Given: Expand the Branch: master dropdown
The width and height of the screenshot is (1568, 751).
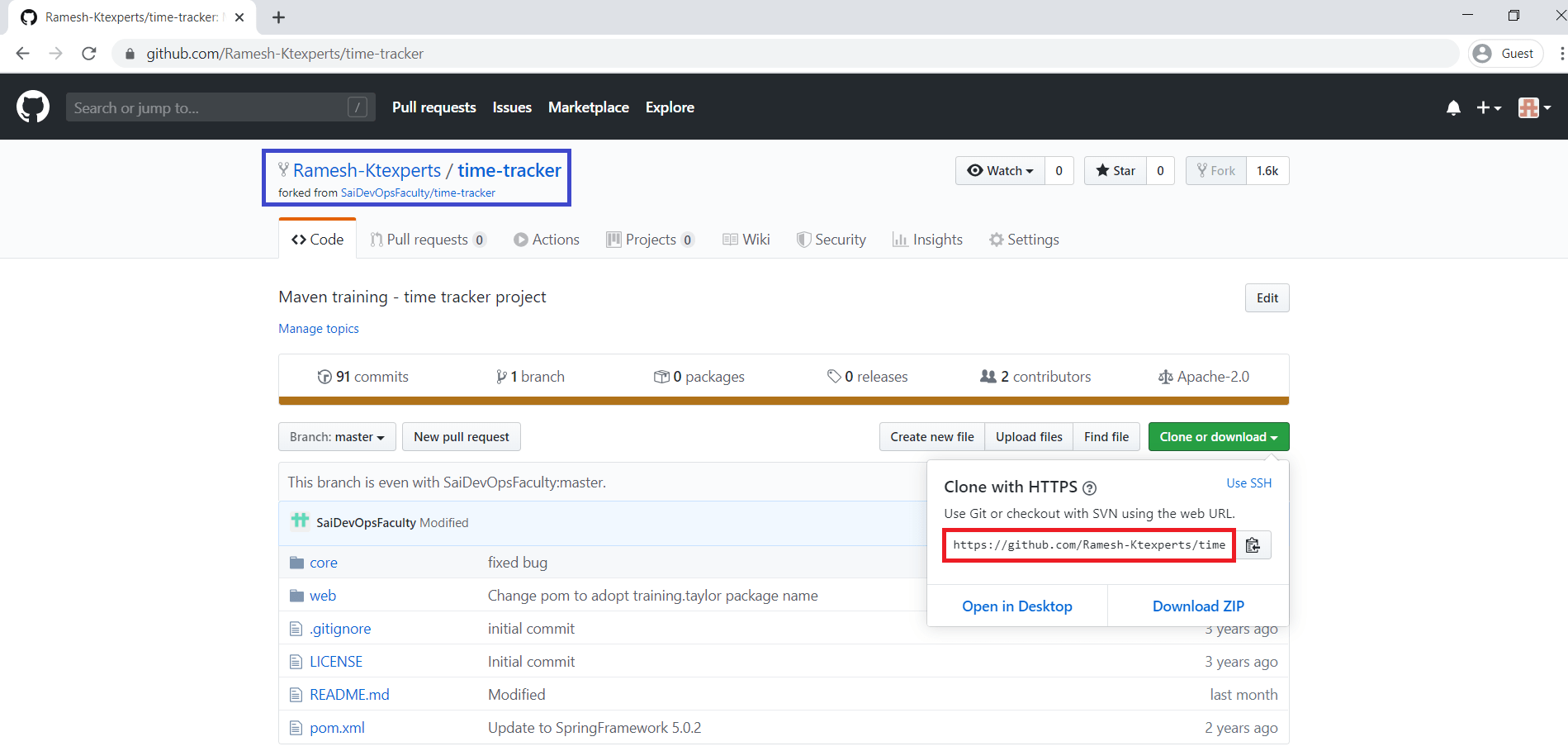Looking at the screenshot, I should click(x=337, y=437).
